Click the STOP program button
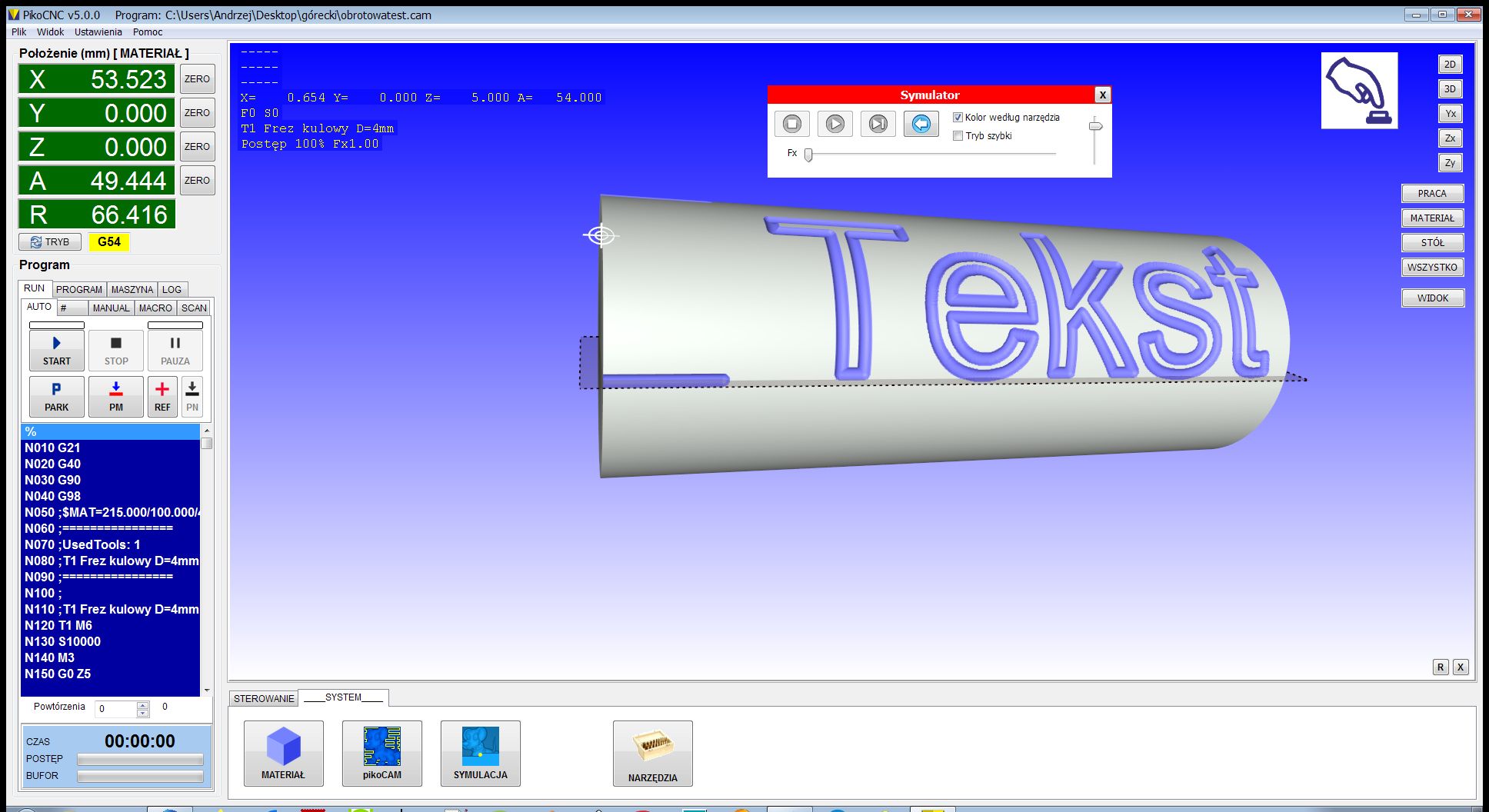1489x812 pixels. pyautogui.click(x=116, y=351)
